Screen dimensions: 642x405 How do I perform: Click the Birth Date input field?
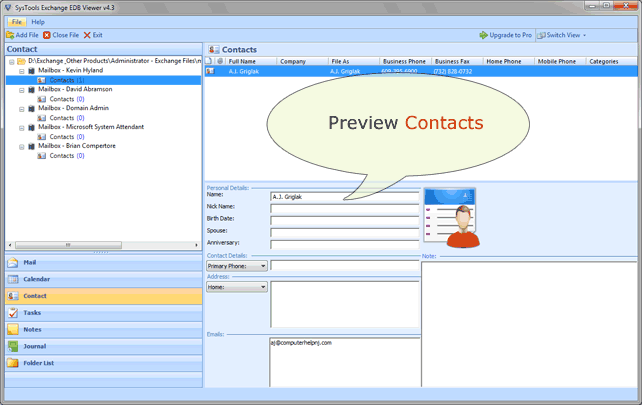click(x=344, y=221)
